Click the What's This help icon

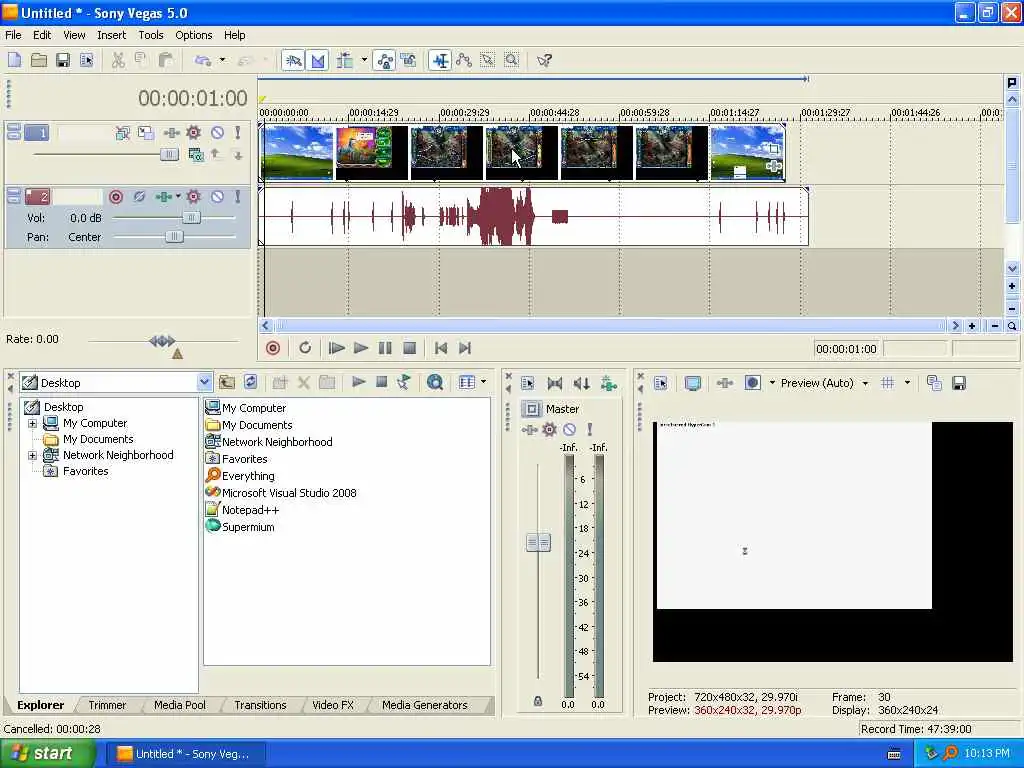[544, 61]
